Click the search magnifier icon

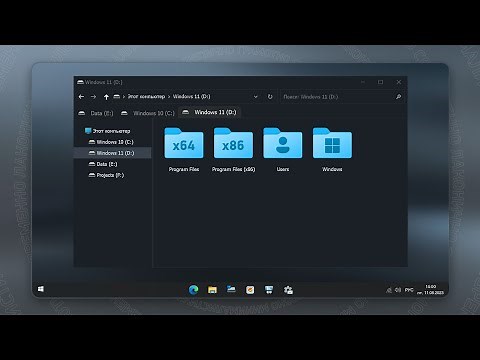(398, 97)
